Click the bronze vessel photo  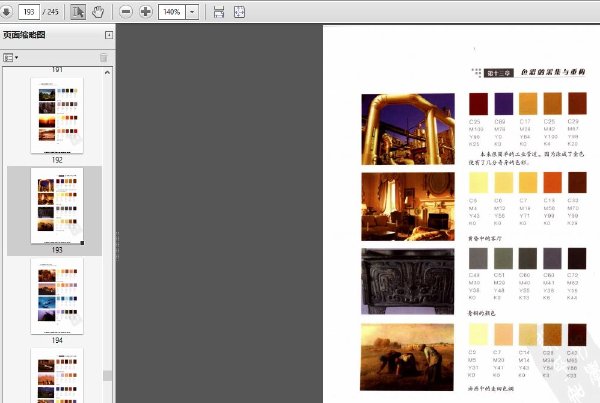pyautogui.click(x=408, y=281)
